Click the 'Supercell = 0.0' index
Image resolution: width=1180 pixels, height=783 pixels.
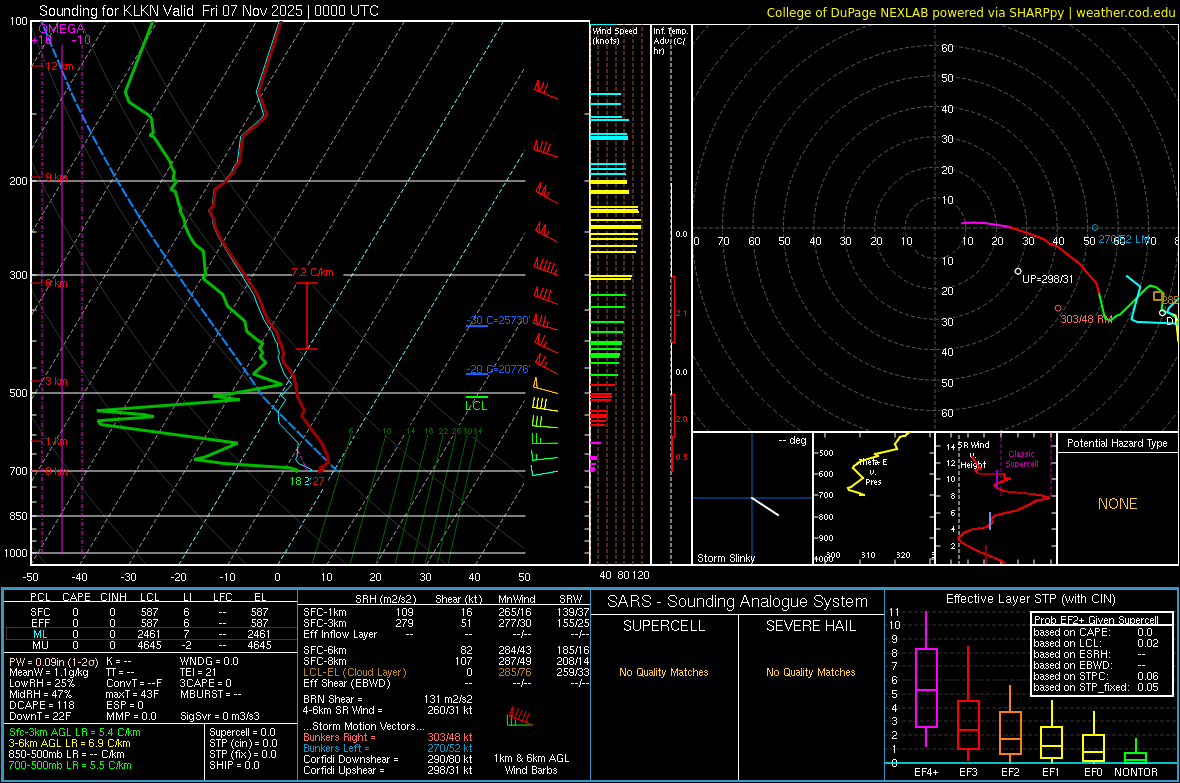click(x=242, y=732)
